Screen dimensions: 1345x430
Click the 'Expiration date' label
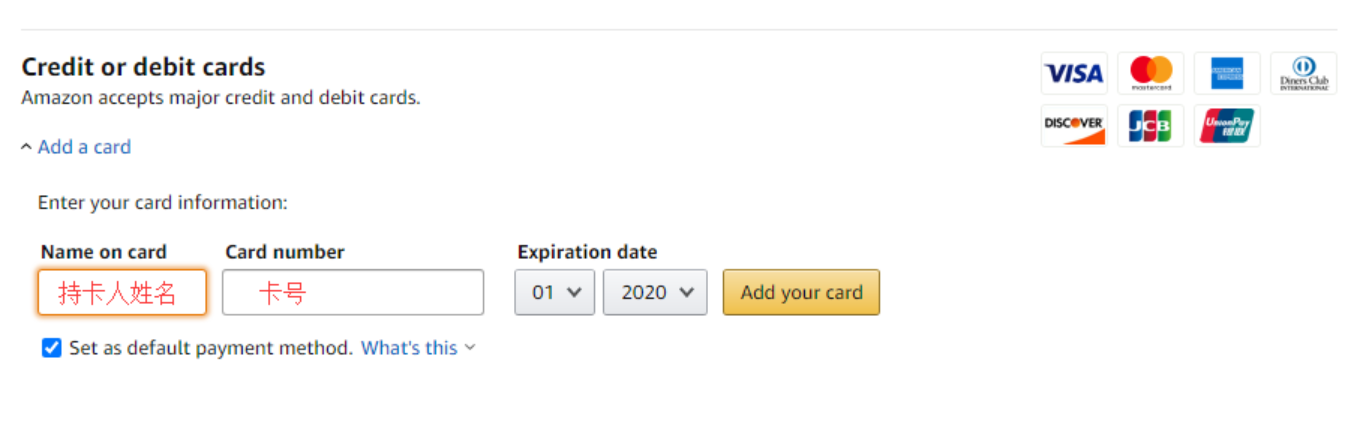click(x=587, y=252)
